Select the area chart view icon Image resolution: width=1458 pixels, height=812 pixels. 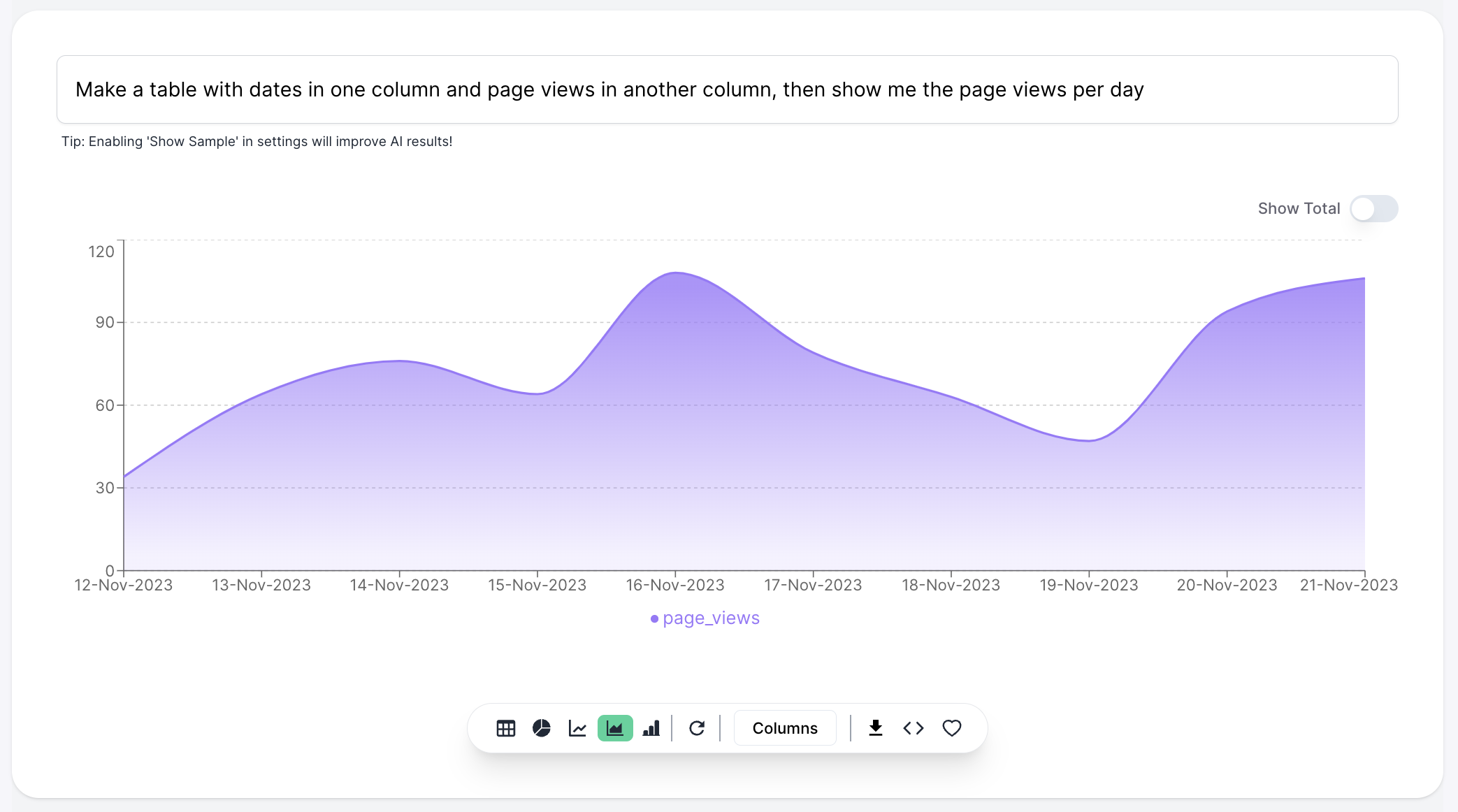(x=615, y=728)
